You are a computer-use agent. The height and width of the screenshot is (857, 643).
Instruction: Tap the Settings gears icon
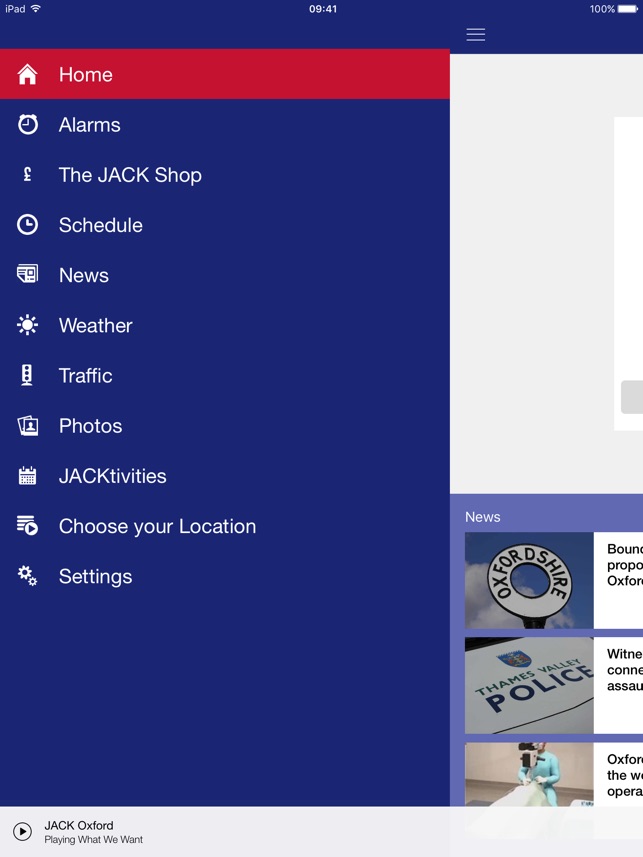tap(27, 576)
